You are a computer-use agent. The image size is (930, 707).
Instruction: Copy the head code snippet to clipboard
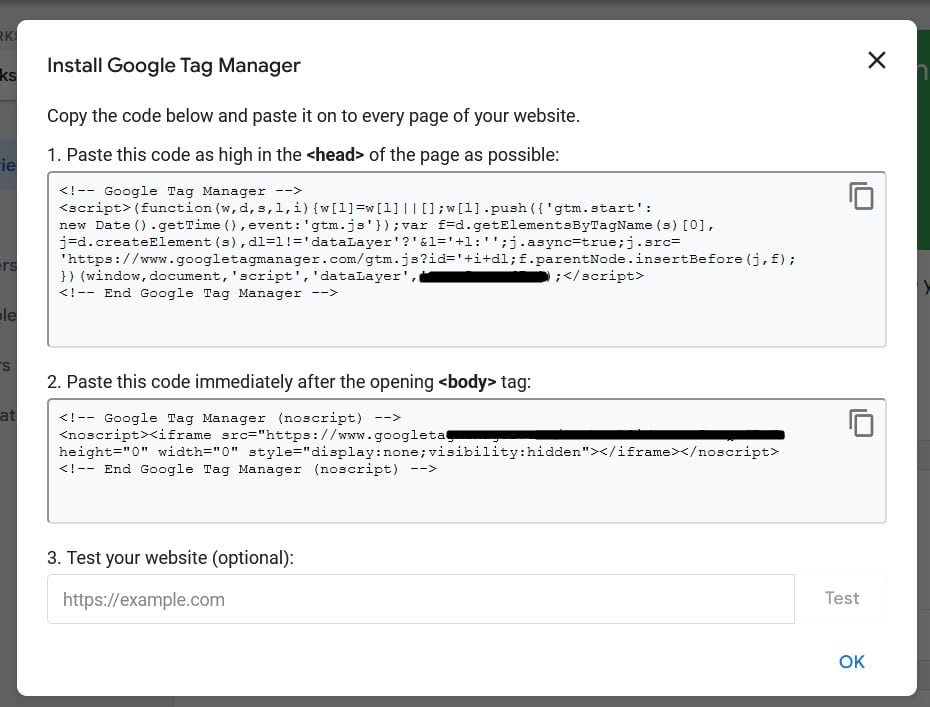861,196
